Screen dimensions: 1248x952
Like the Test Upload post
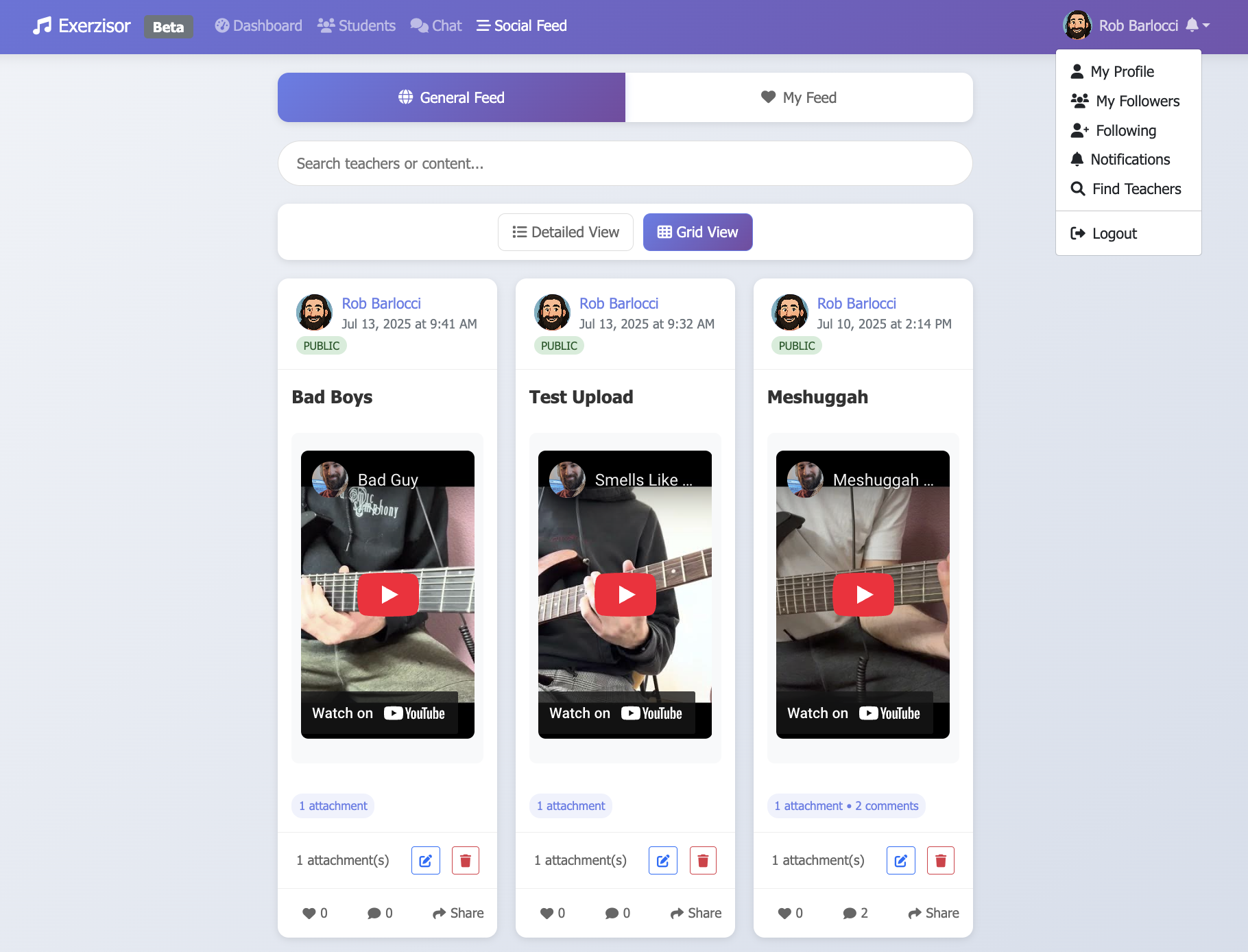coord(552,913)
